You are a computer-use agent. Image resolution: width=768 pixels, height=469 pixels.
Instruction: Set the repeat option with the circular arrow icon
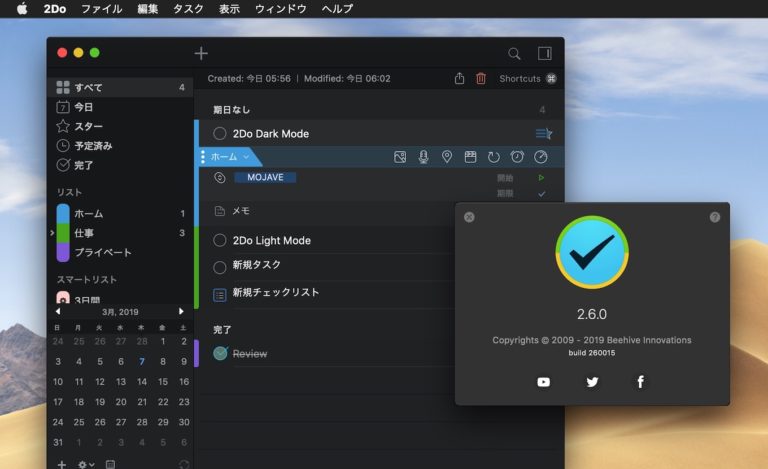[494, 157]
